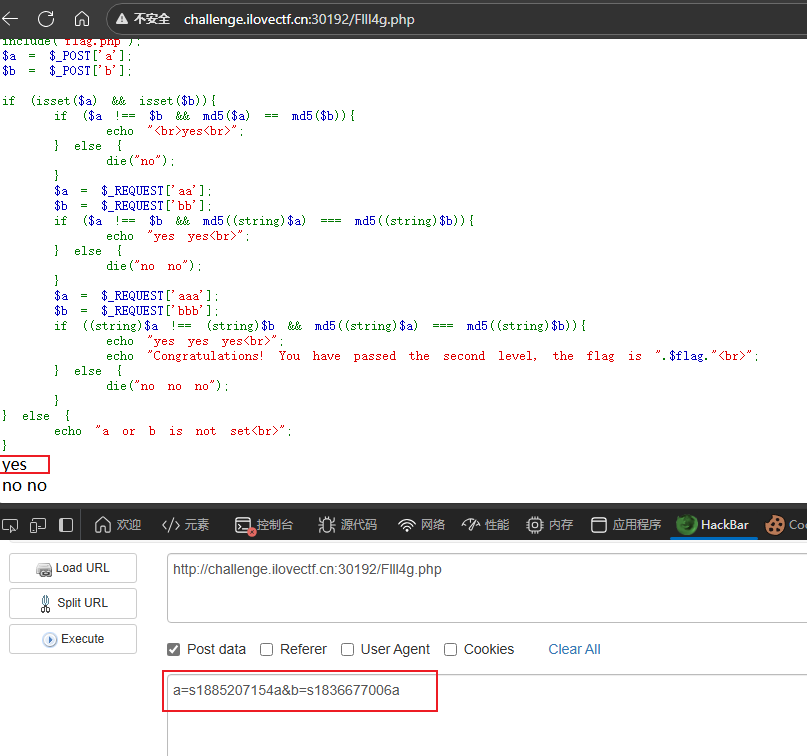Viewport: 807px width, 756px height.
Task: Click the play icon on Execute
Action: click(x=50, y=640)
